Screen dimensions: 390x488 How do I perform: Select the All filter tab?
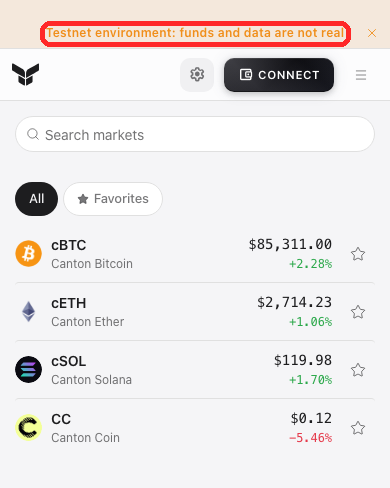pos(36,199)
